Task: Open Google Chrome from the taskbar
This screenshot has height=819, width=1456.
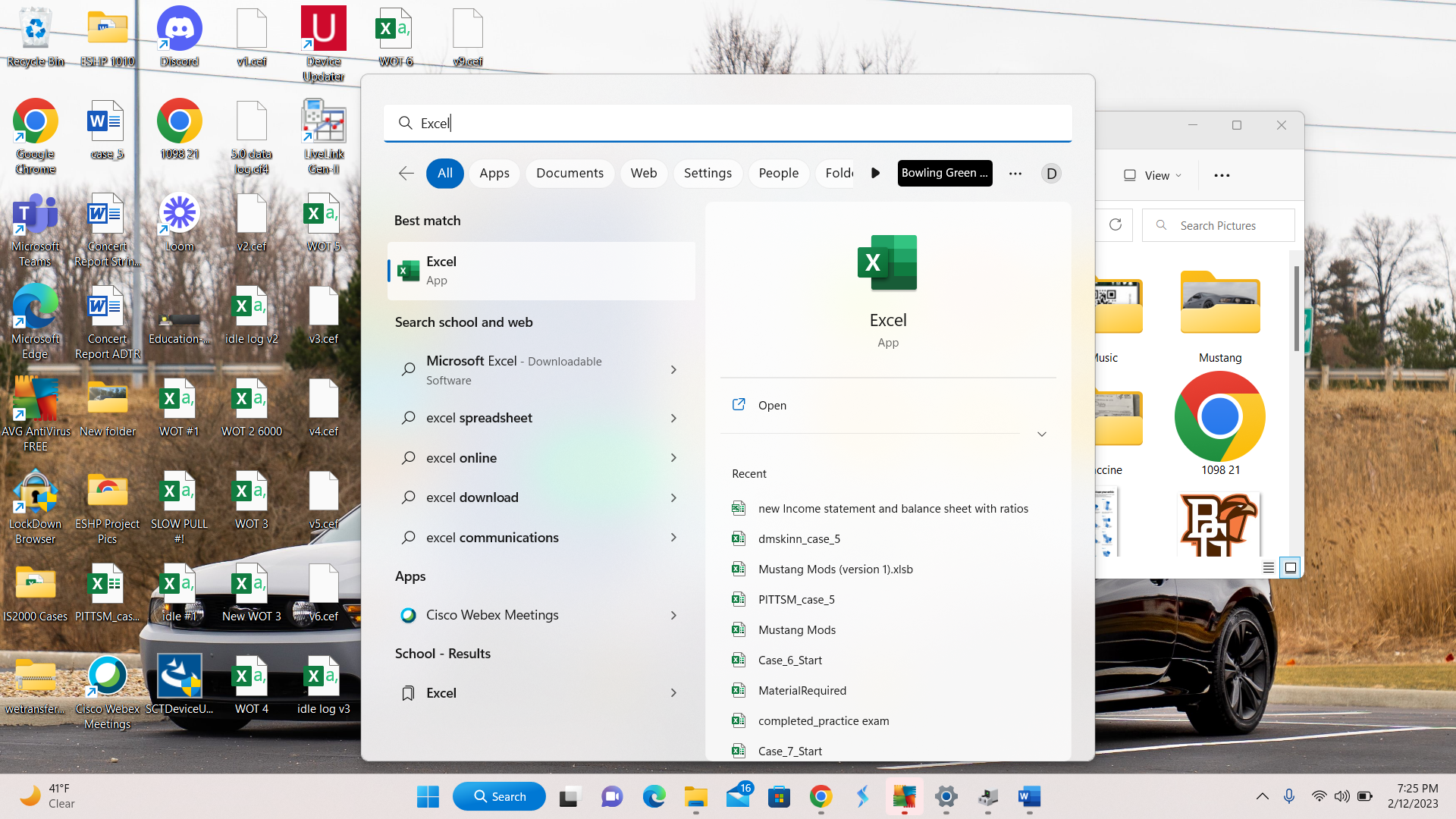Action: pyautogui.click(x=820, y=796)
